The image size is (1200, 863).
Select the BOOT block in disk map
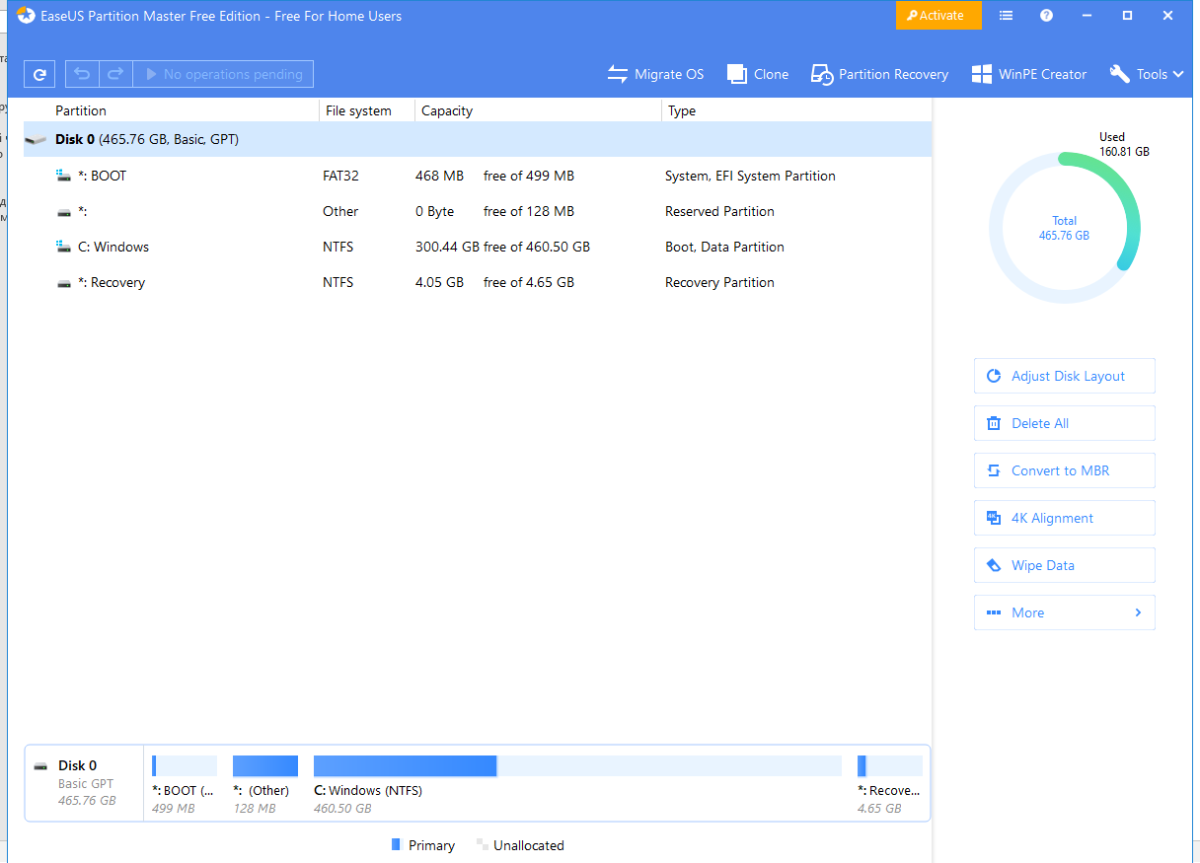pos(184,785)
